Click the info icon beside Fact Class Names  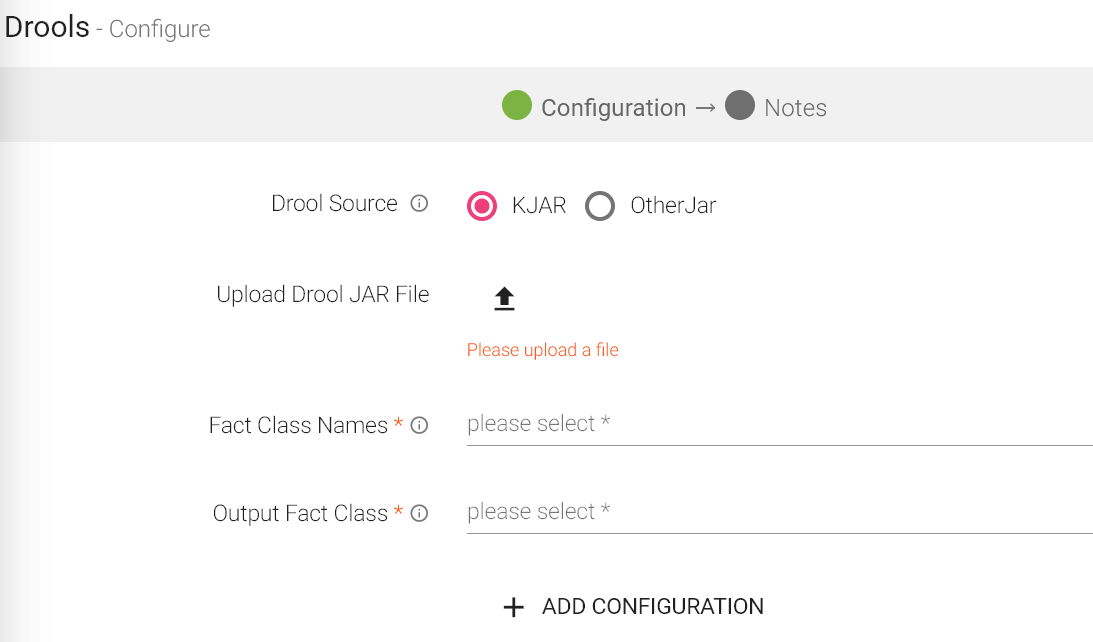pos(420,425)
